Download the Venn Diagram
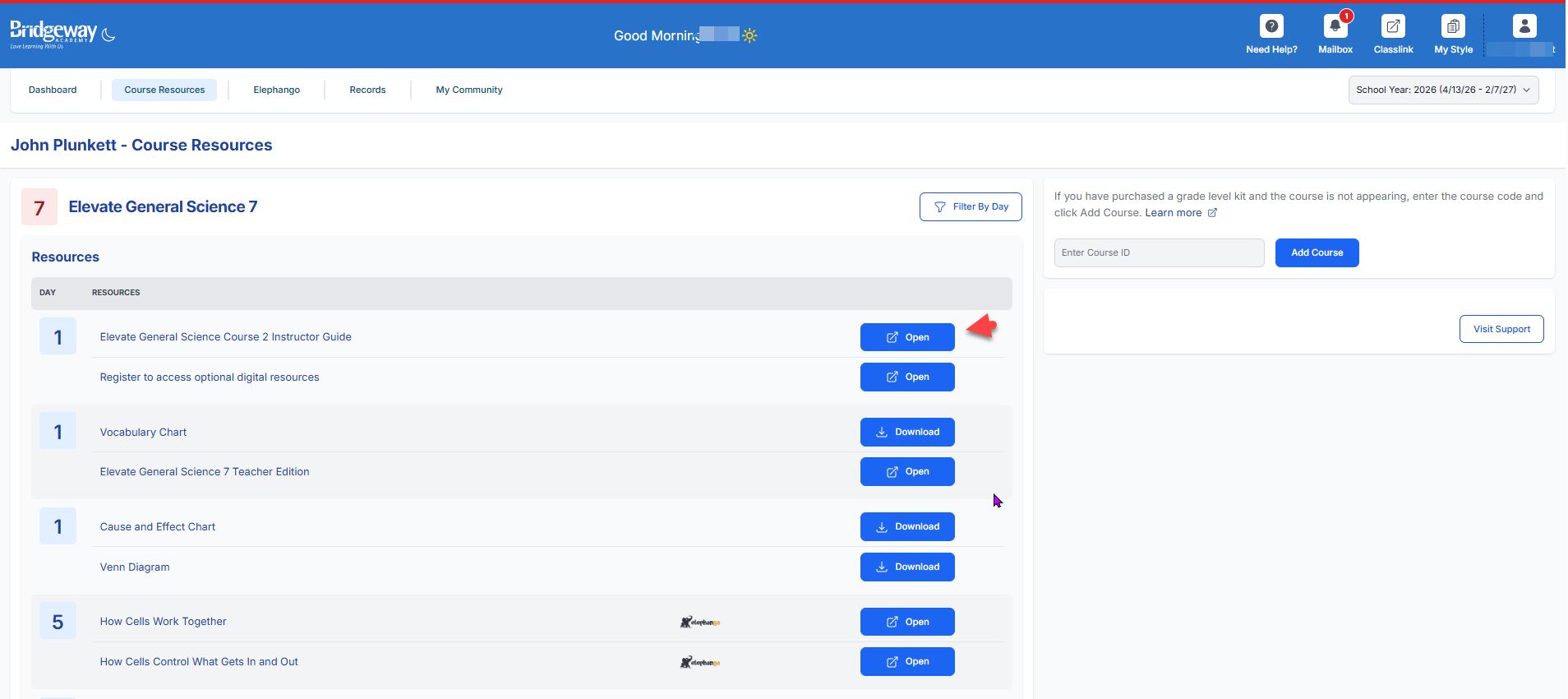The width and height of the screenshot is (1568, 699). click(907, 567)
